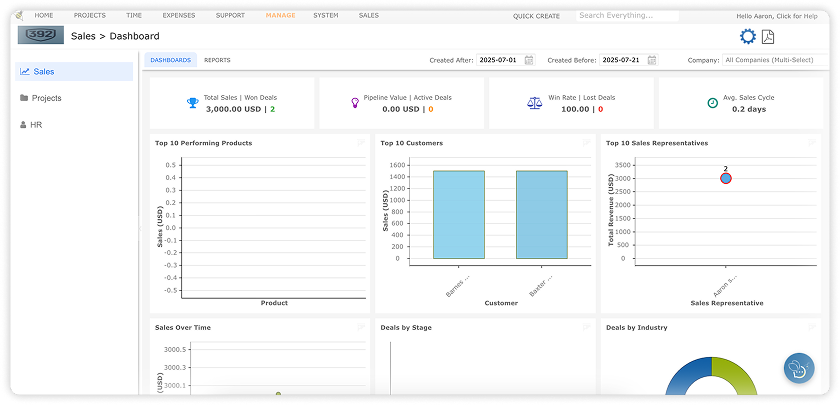Open the SYSTEM menu

coord(326,16)
